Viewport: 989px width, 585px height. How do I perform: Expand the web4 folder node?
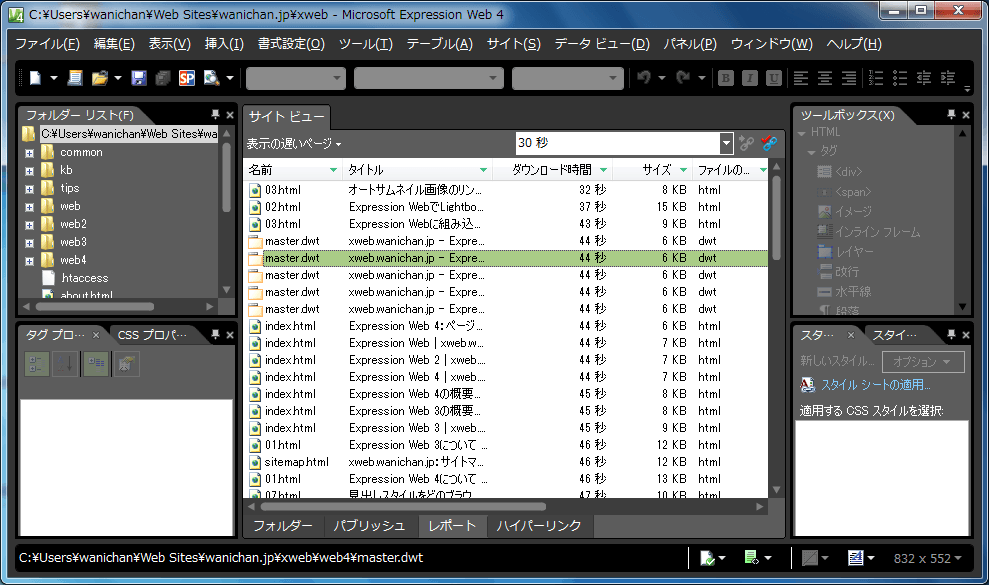29,261
